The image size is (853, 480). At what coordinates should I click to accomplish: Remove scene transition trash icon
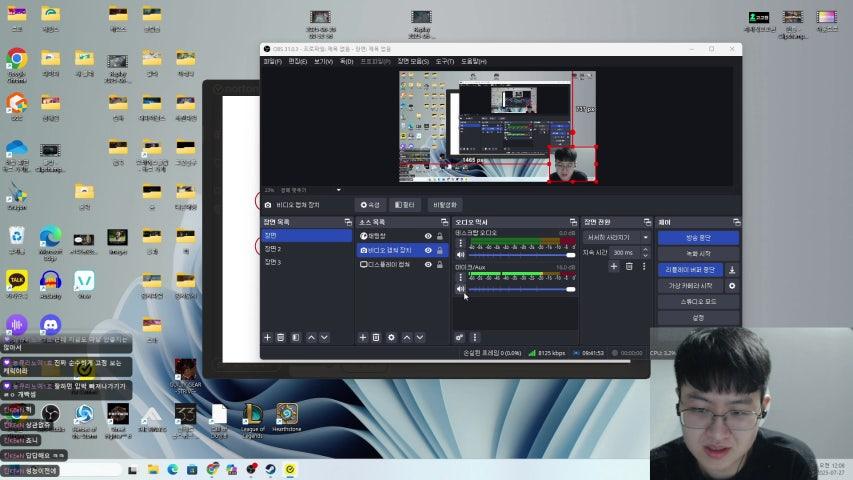(x=629, y=266)
